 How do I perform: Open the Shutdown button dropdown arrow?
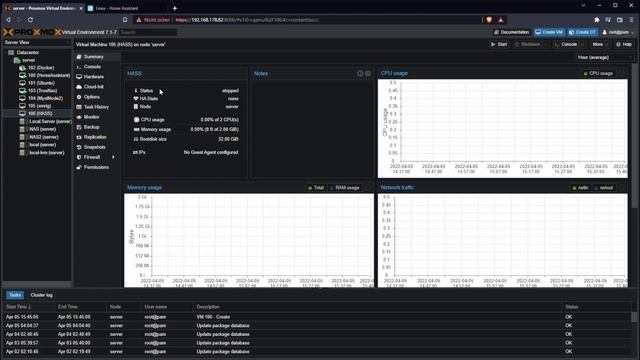[x=544, y=44]
